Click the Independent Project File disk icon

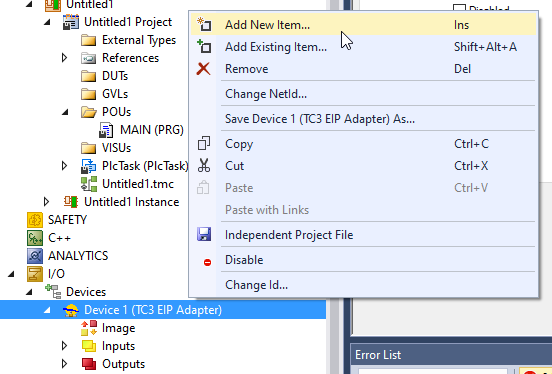pos(204,235)
